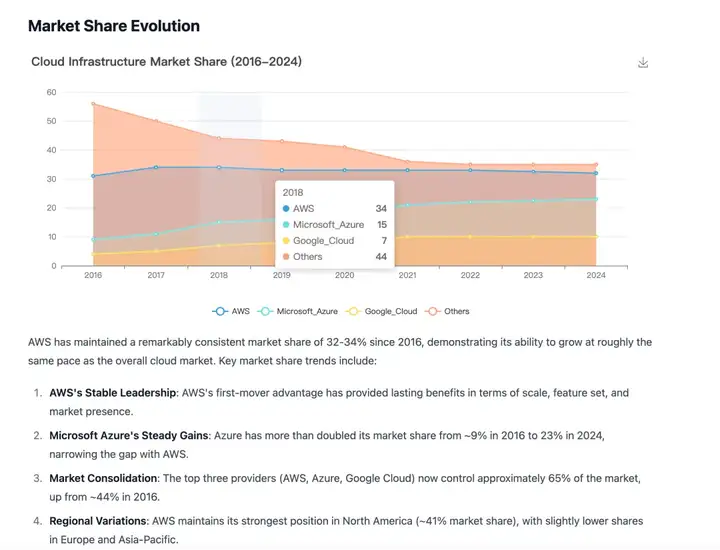Click the 2024 x-axis label
Image resolution: width=720 pixels, height=550 pixels.
pyautogui.click(x=596, y=275)
